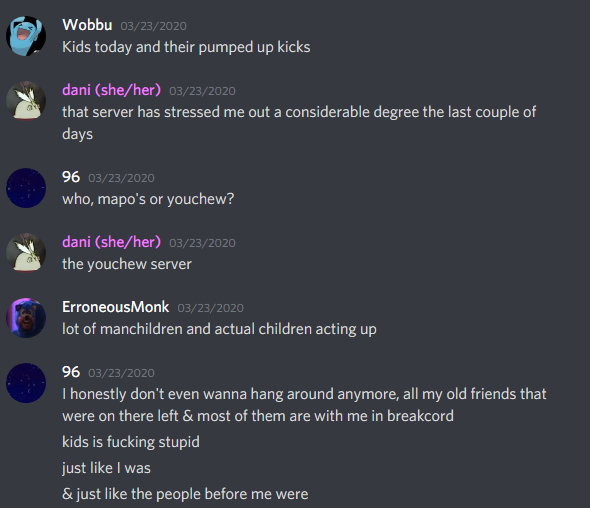Click message 'who, mapo's or youchew?'

pos(148,199)
